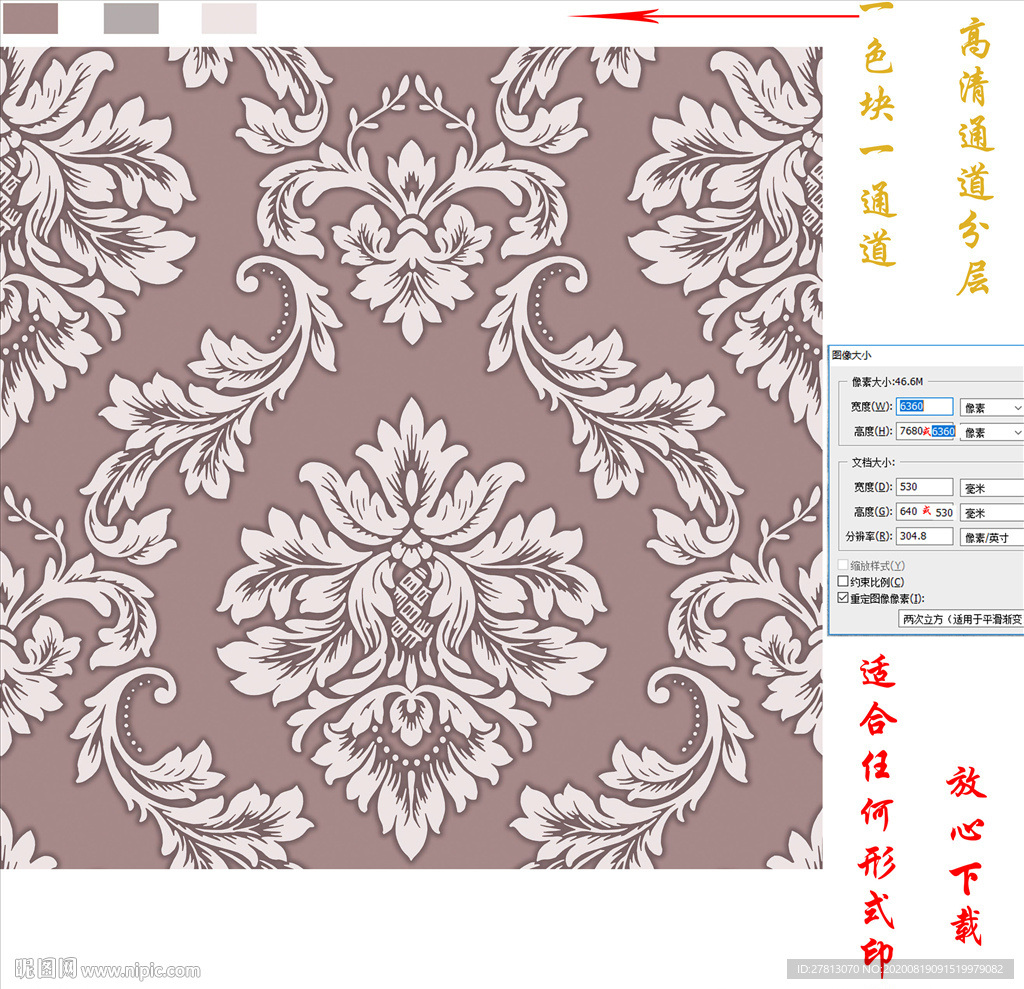Viewport: 1024px width, 989px height.
Task: Open the pixel width unit dropdown (像素)
Action: (x=992, y=408)
